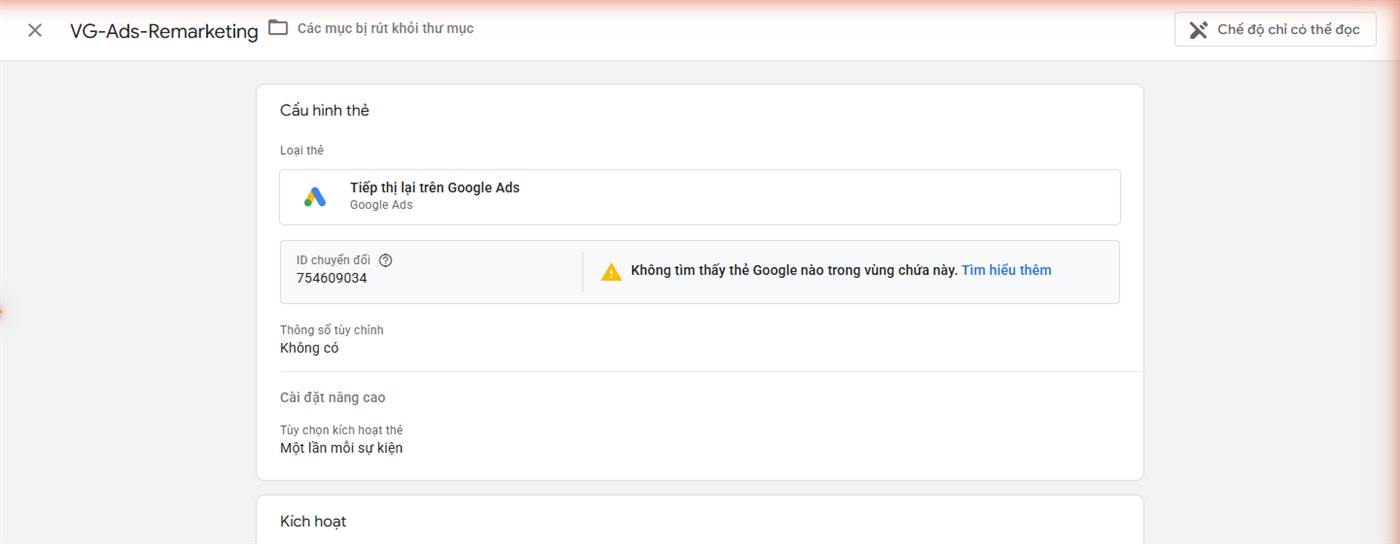Select the Tiếp thị lại trên Google Ads tag type
This screenshot has width=1400, height=544.
pyautogui.click(x=700, y=197)
